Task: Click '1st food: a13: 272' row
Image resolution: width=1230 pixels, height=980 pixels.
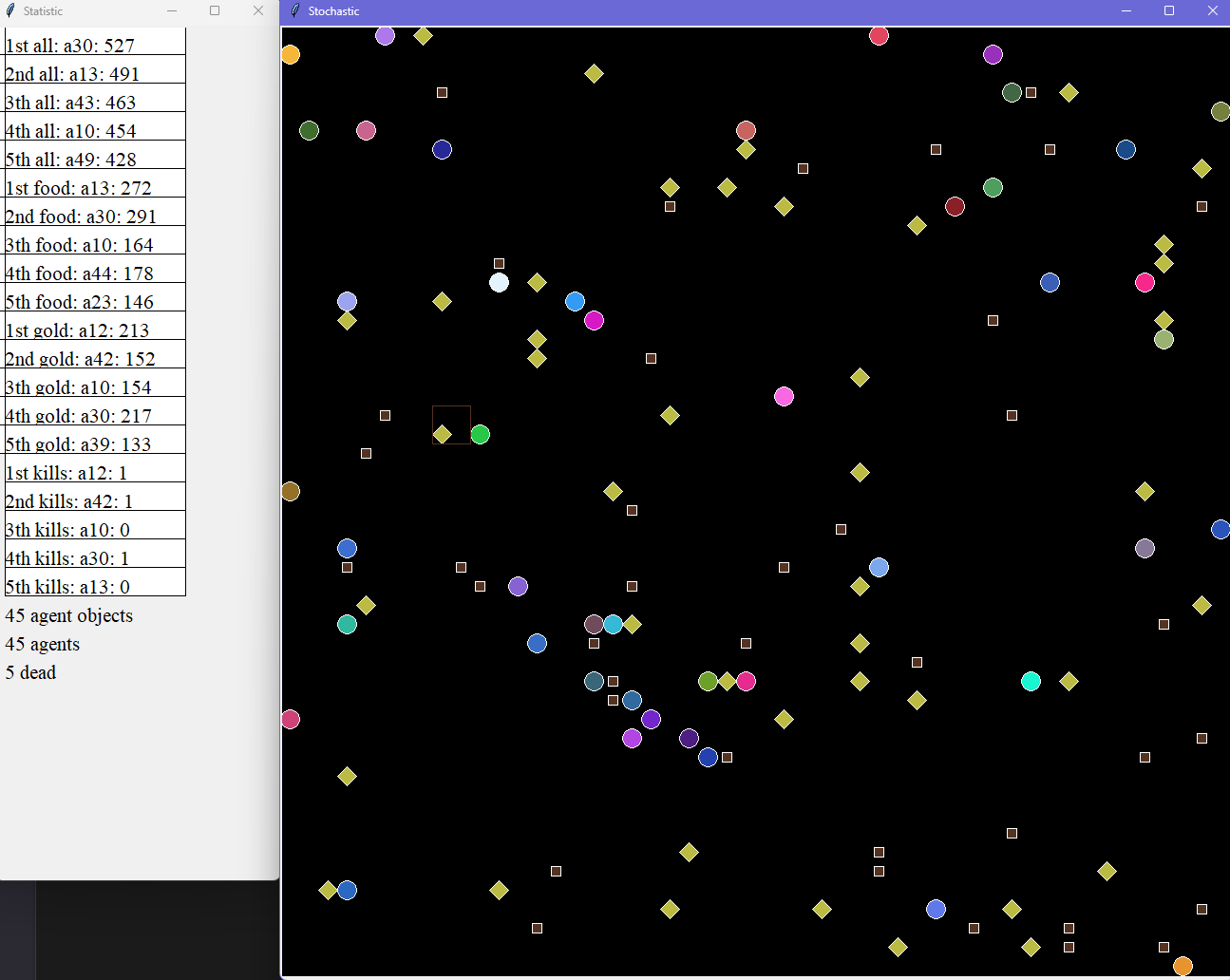Action: (95, 183)
